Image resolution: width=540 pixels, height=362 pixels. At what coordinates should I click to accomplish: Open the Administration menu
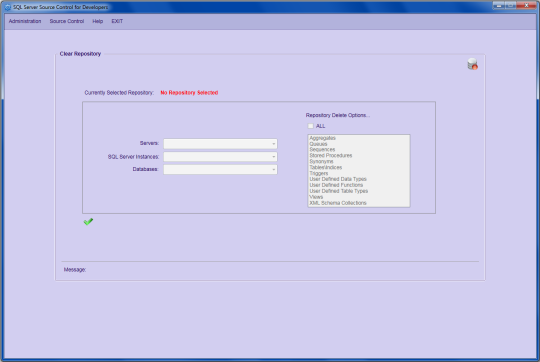[25, 21]
